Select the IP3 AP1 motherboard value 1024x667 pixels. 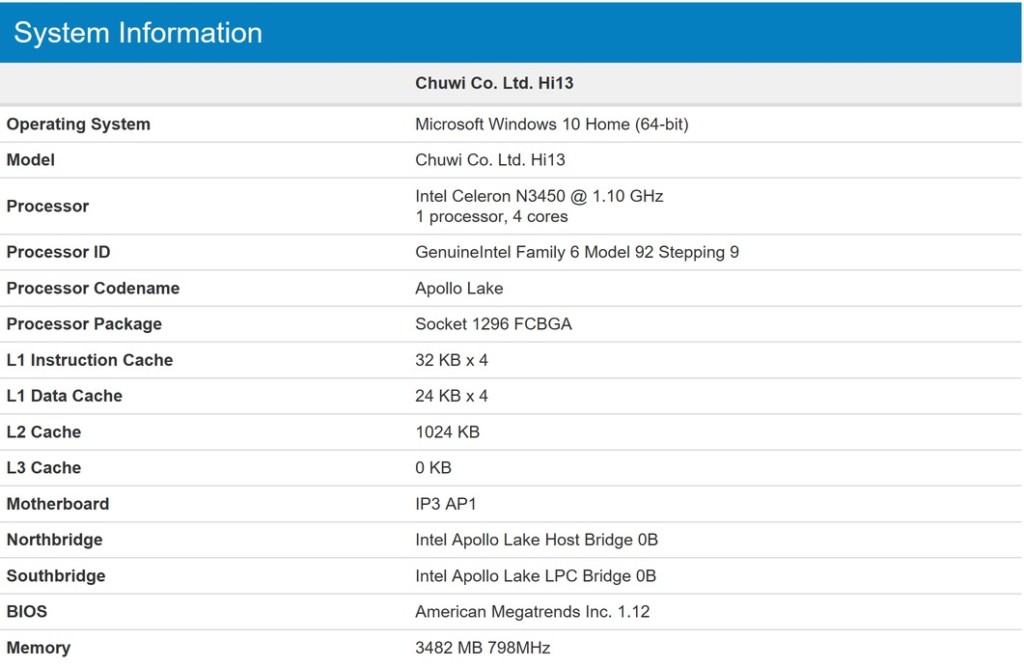coord(446,504)
